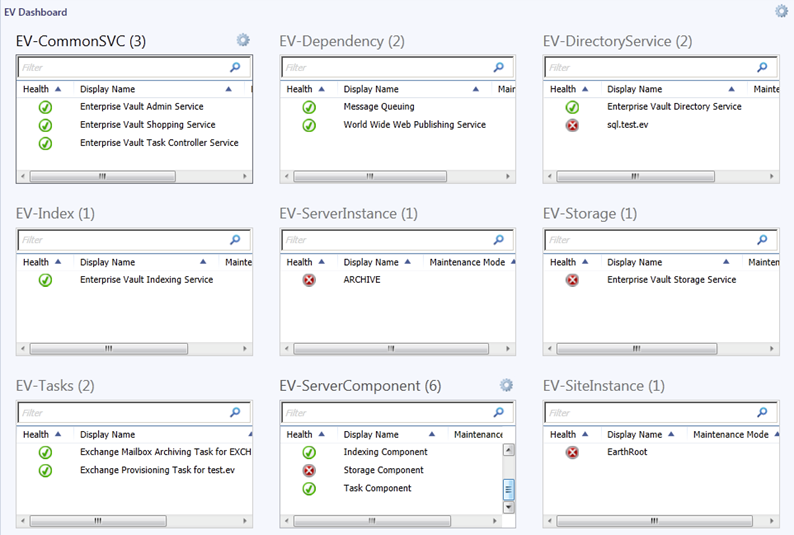794x535 pixels.
Task: Select the Enterprise Vault Indexing Service row
Action: (135, 280)
